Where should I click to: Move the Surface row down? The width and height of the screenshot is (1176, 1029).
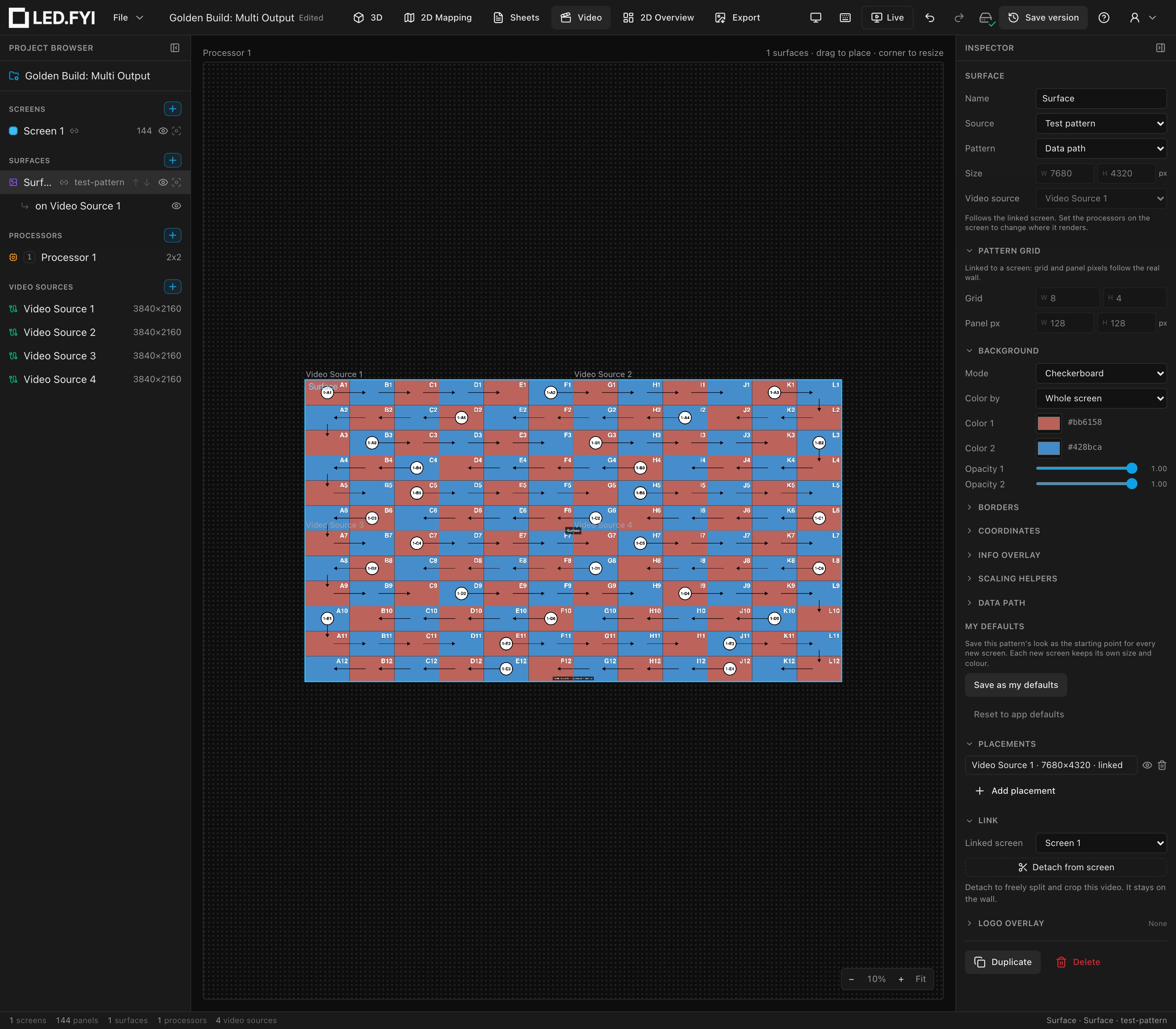(146, 182)
